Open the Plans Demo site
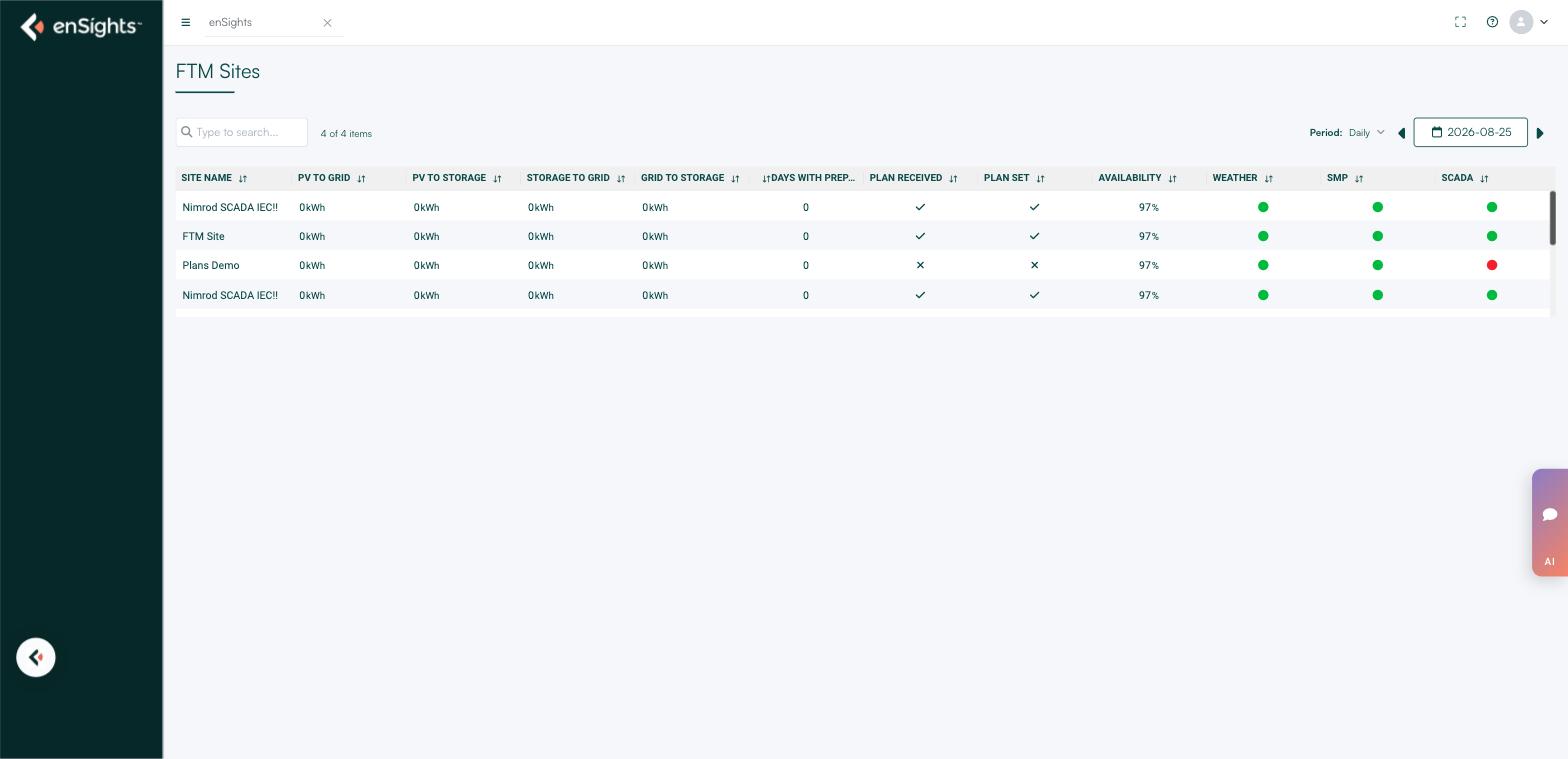 (x=210, y=266)
